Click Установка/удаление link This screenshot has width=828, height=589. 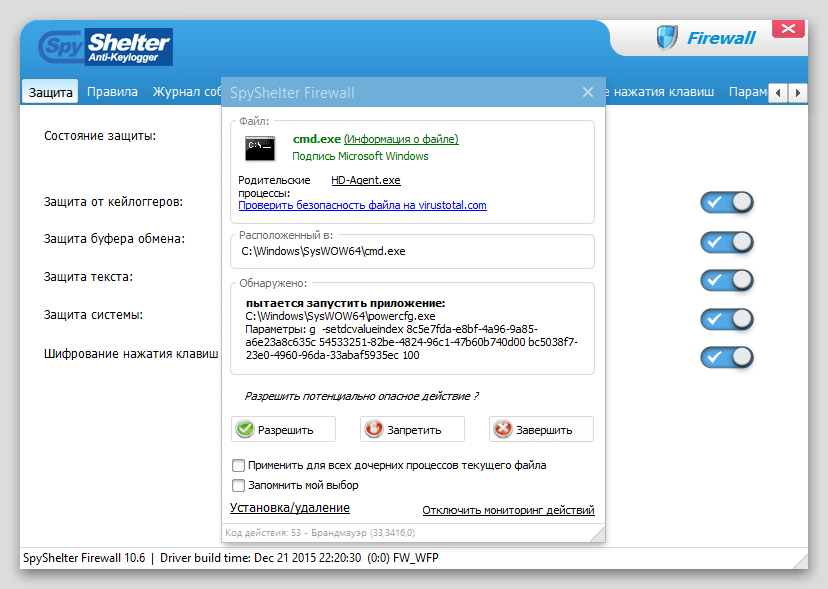click(289, 508)
